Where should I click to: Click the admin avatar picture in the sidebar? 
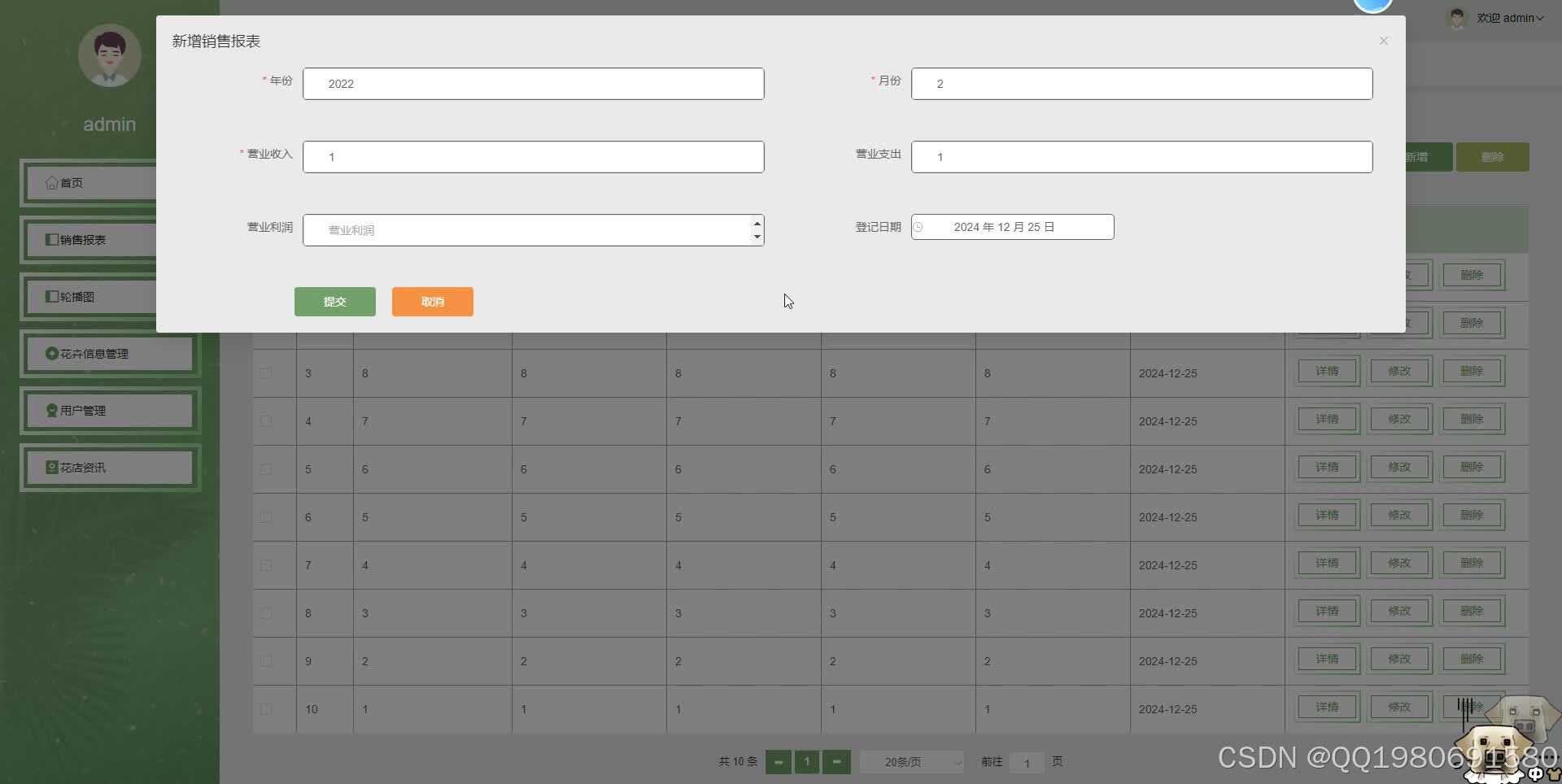[110, 55]
